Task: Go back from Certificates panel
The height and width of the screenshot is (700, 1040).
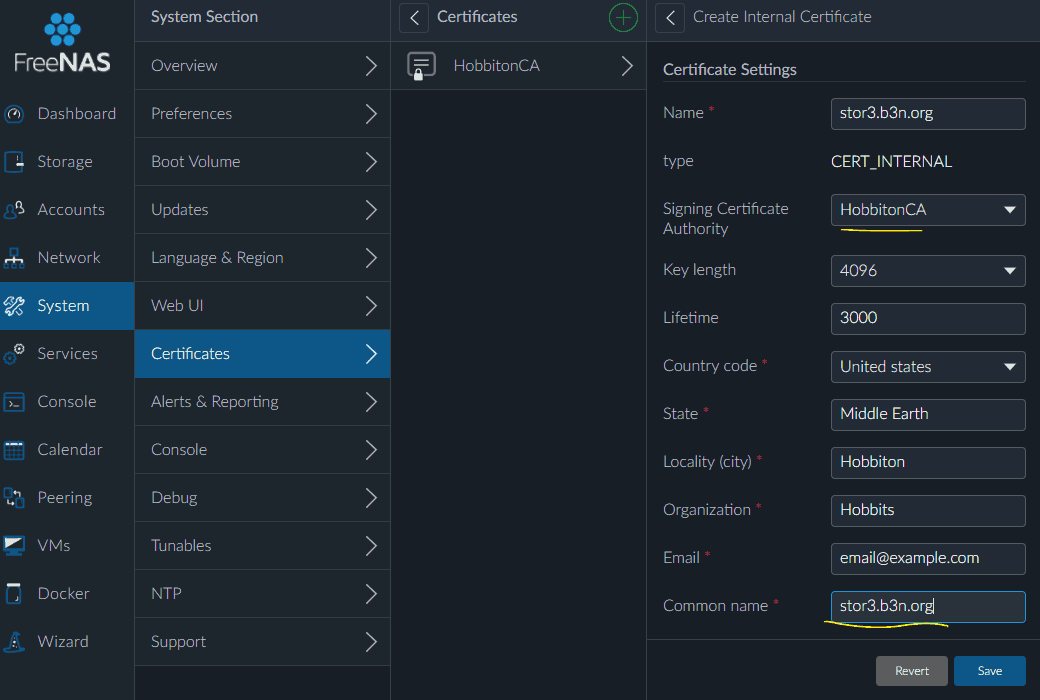Action: 415,17
